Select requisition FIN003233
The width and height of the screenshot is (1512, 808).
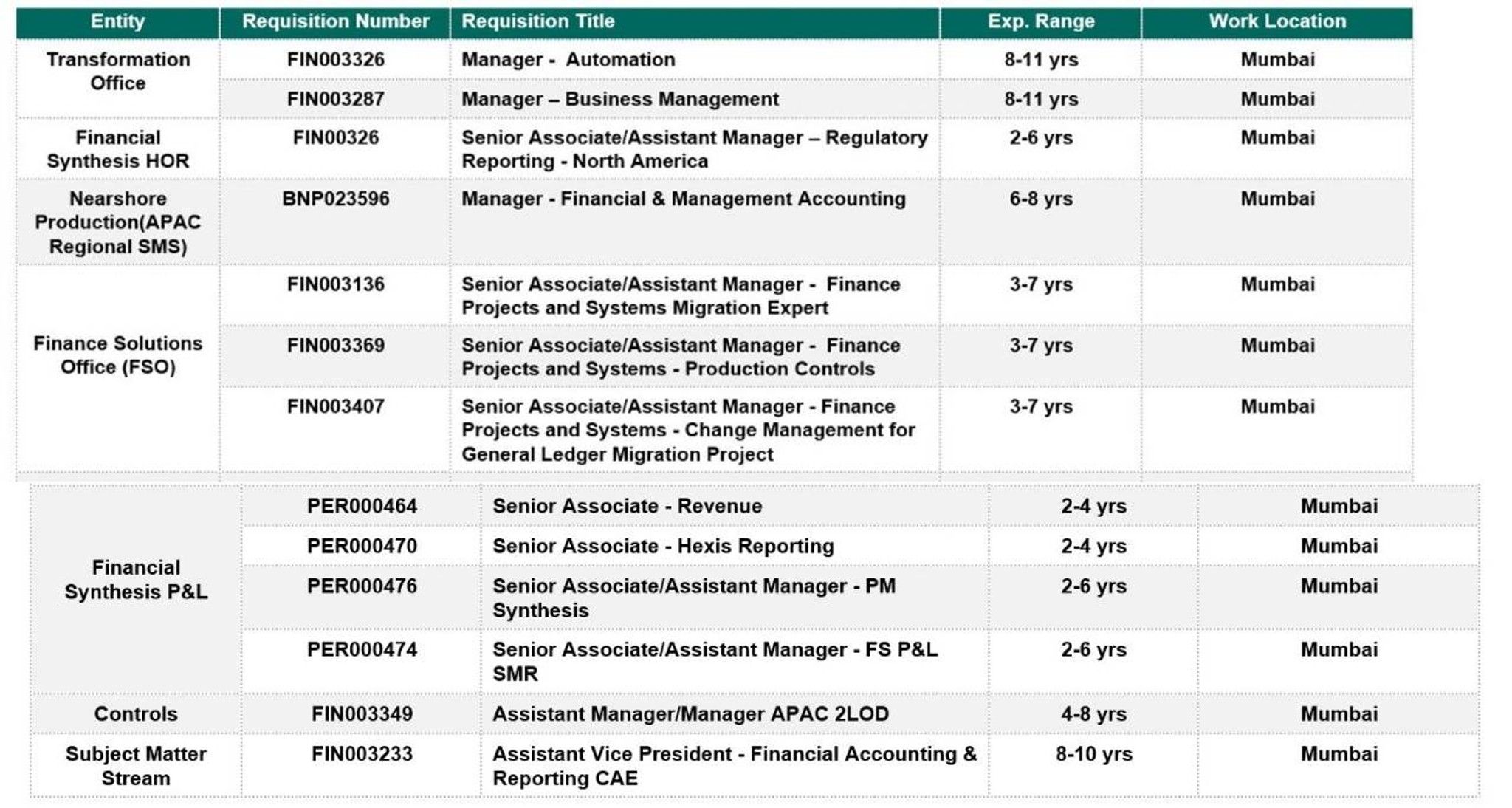tap(362, 754)
